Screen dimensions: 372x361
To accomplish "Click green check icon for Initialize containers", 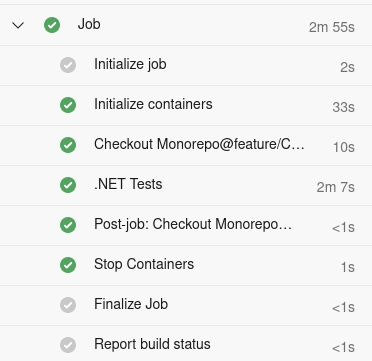I will point(68,105).
